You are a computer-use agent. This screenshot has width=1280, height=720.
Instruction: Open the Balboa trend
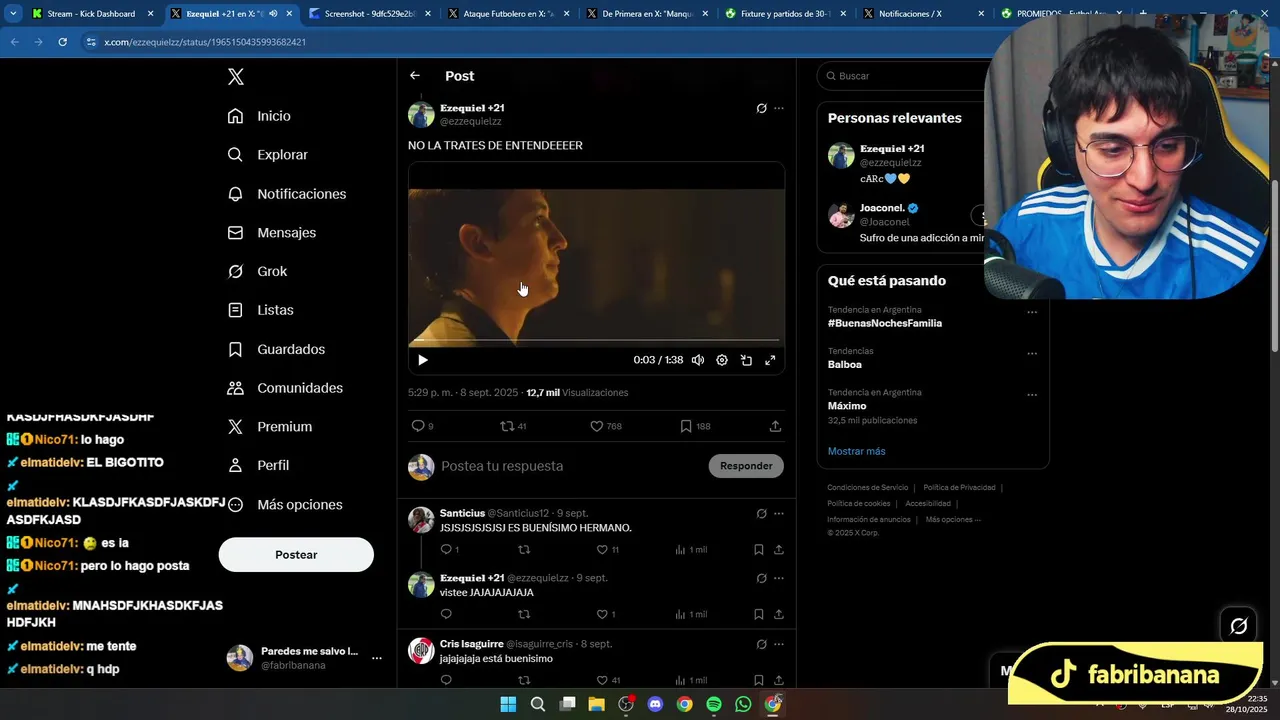pyautogui.click(x=845, y=365)
